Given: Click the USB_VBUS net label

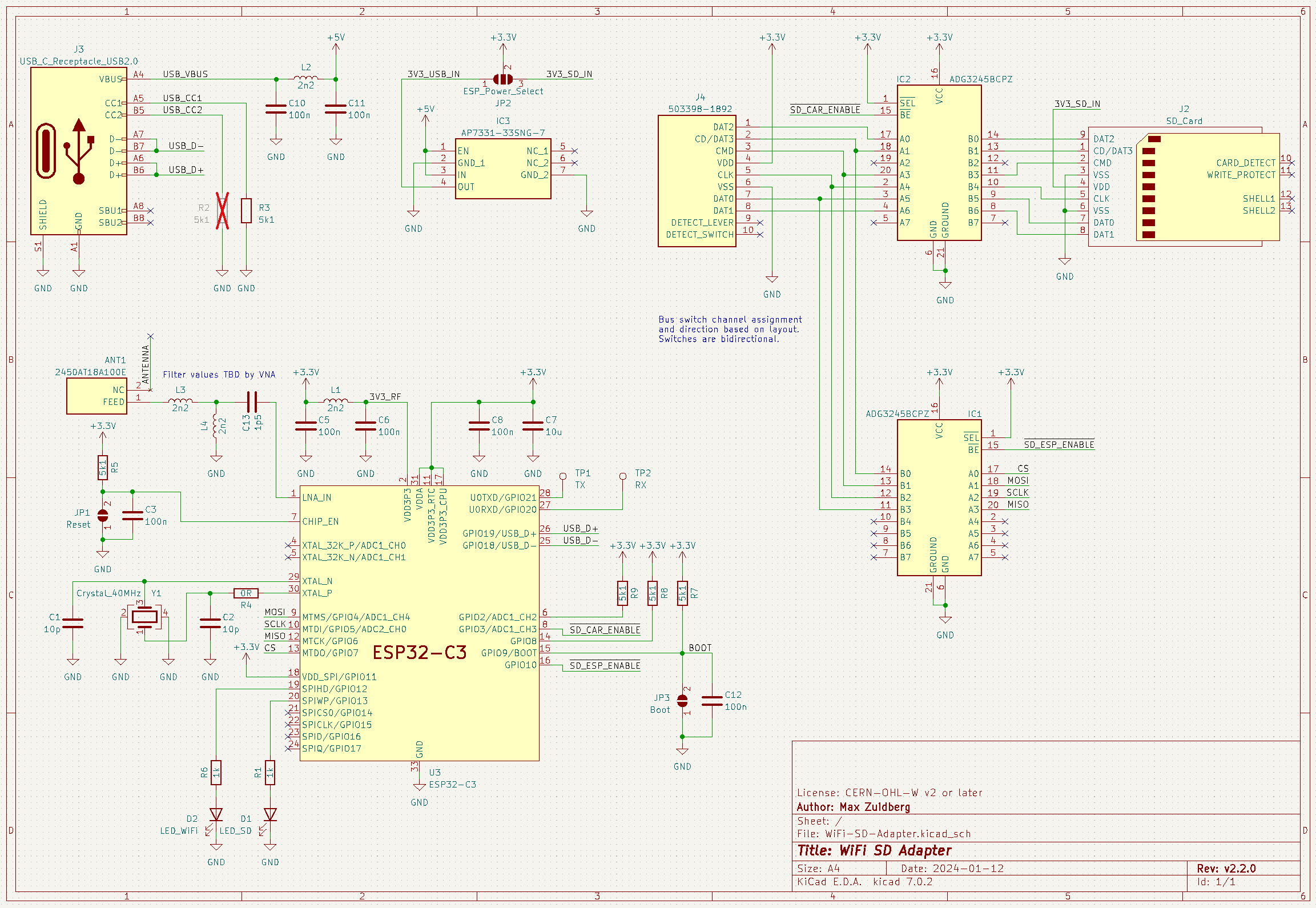Looking at the screenshot, I should click(x=186, y=74).
